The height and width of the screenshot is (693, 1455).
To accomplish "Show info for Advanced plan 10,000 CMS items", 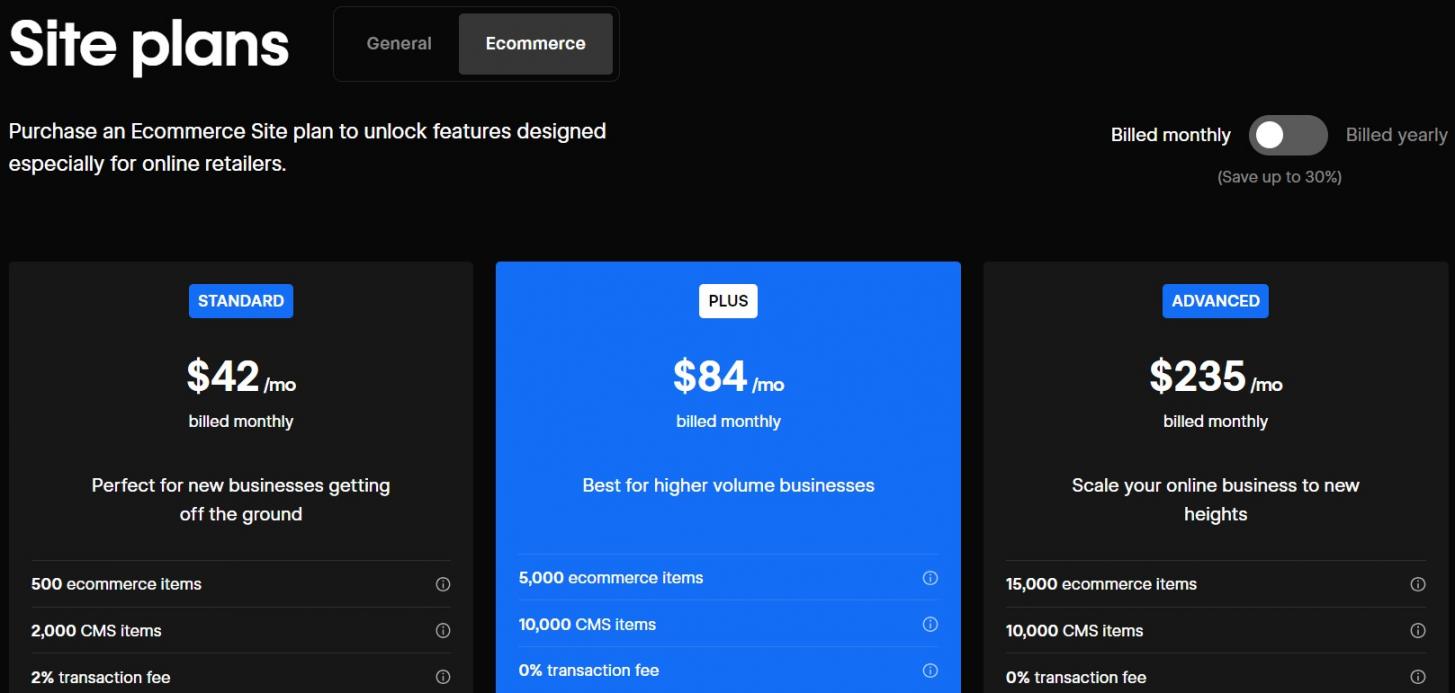I will (x=1417, y=631).
